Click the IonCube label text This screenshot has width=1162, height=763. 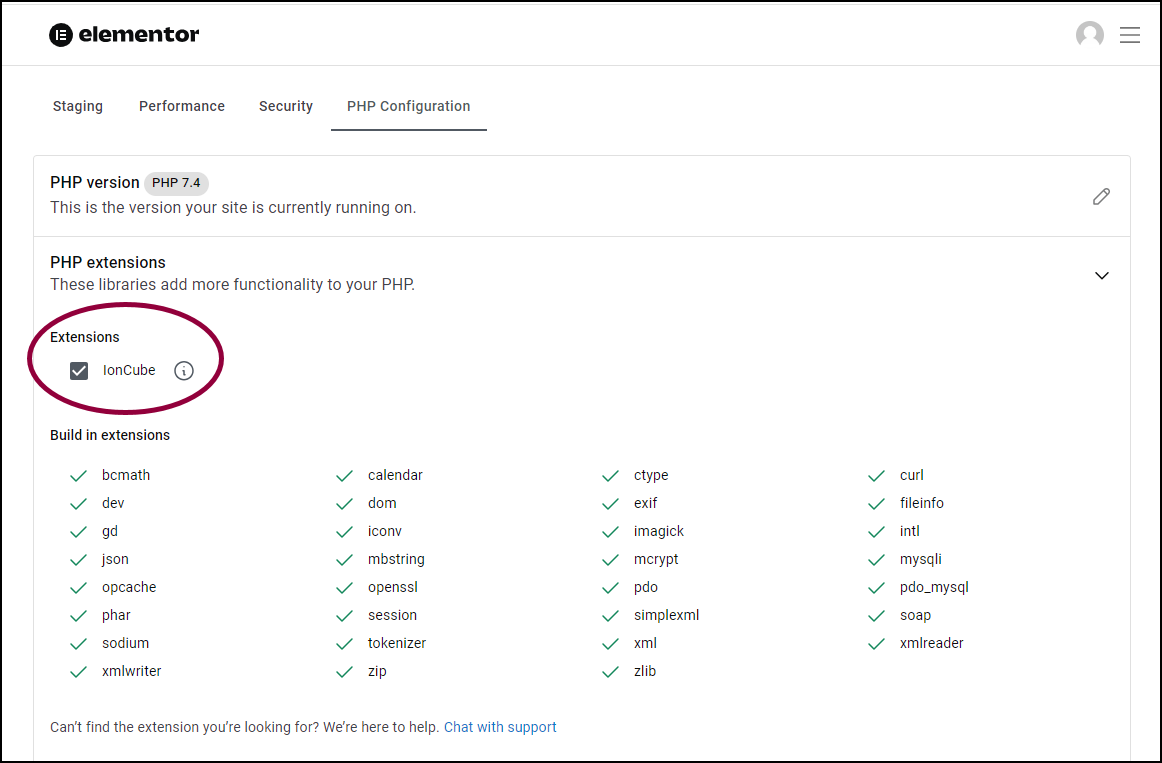coord(129,370)
